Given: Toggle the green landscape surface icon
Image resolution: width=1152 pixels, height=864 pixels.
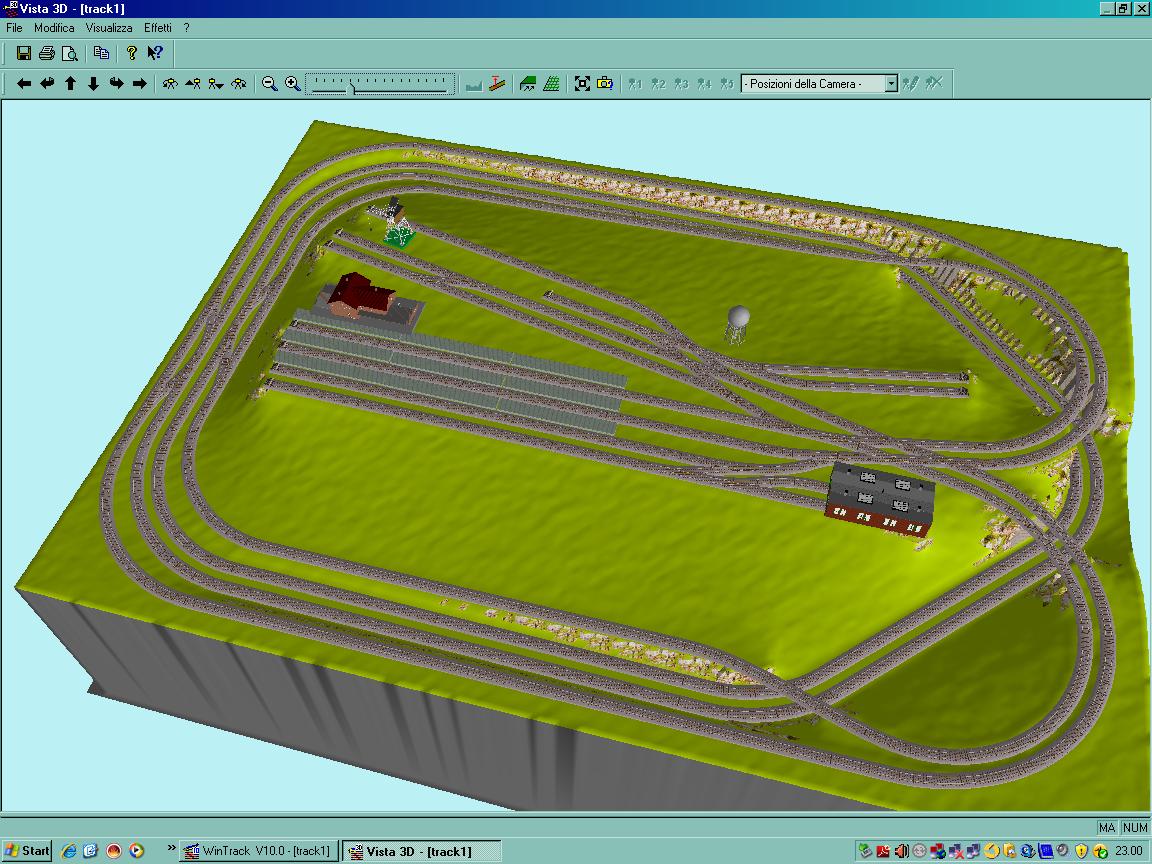Looking at the screenshot, I should [x=528, y=84].
